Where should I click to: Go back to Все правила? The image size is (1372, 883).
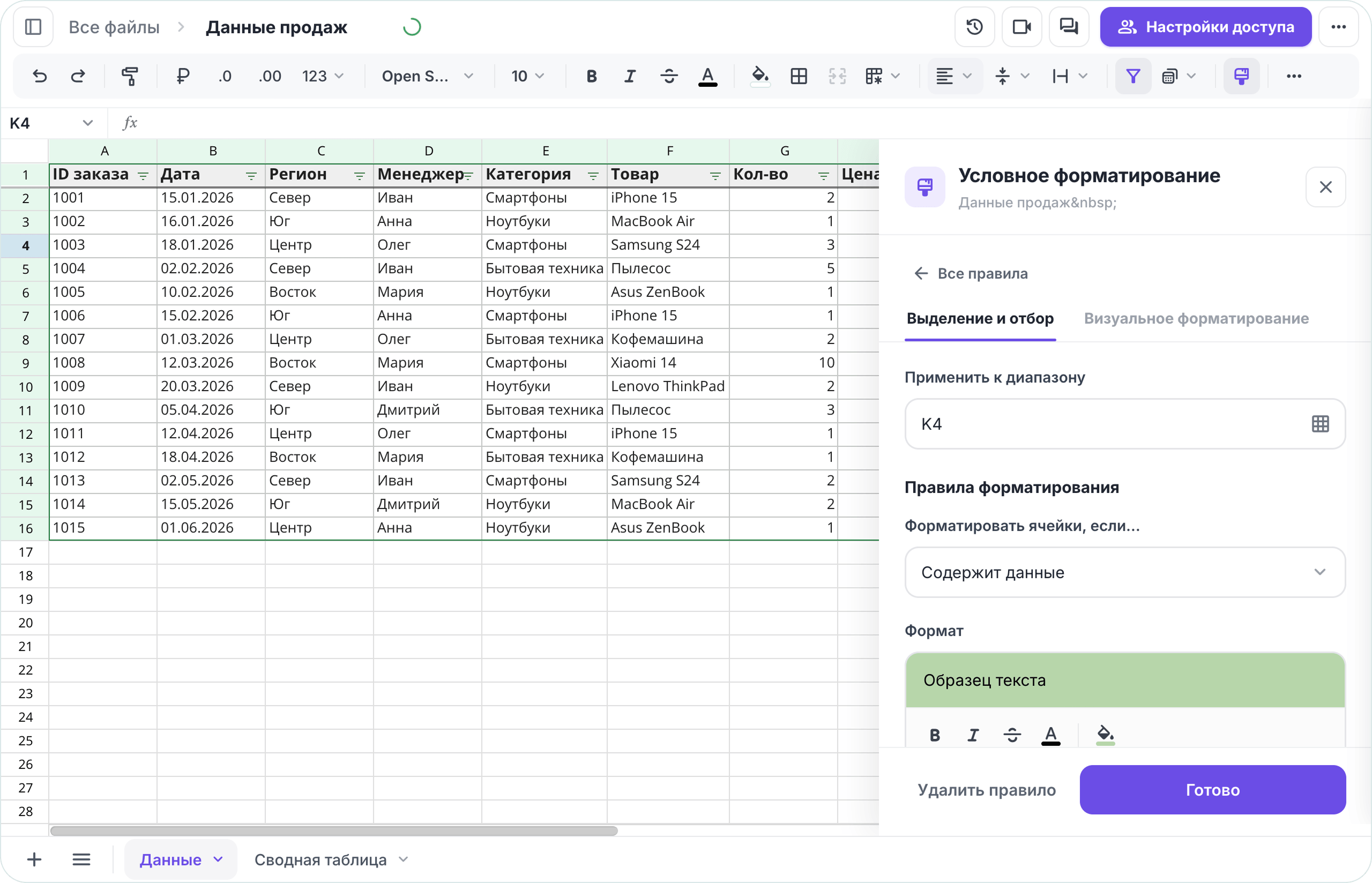click(x=970, y=273)
